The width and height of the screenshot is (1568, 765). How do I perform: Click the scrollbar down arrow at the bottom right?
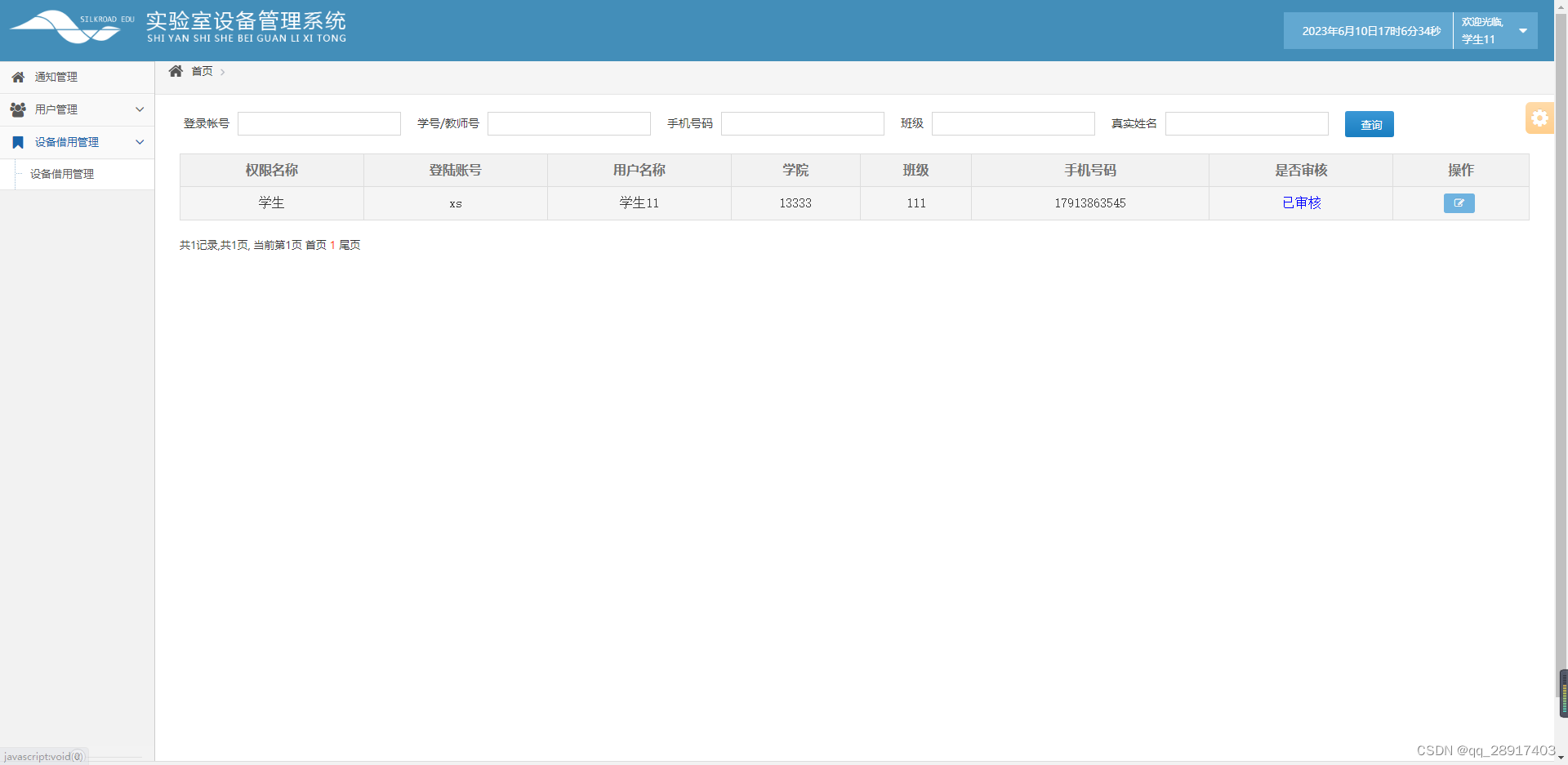pos(1561,758)
